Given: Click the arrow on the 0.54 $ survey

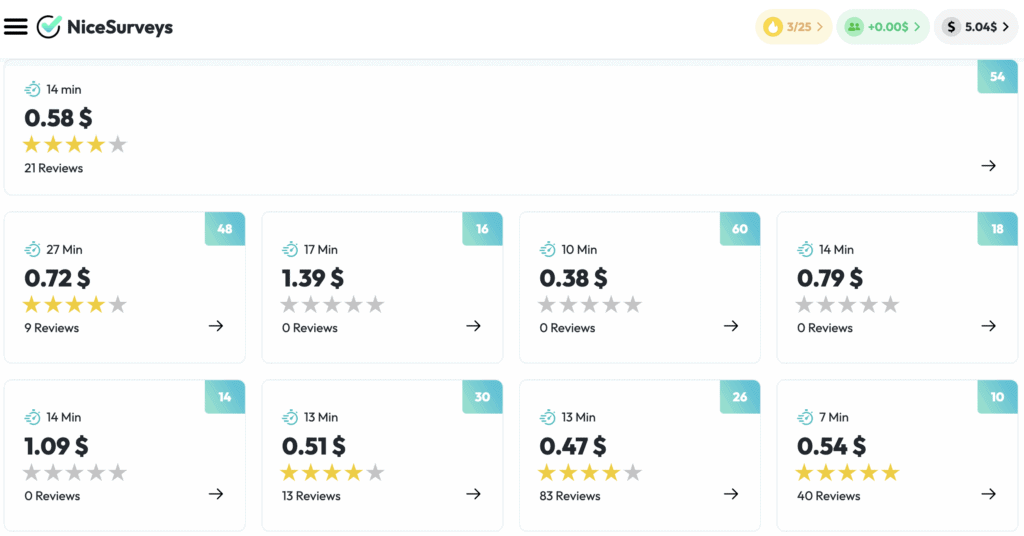Looking at the screenshot, I should point(988,494).
